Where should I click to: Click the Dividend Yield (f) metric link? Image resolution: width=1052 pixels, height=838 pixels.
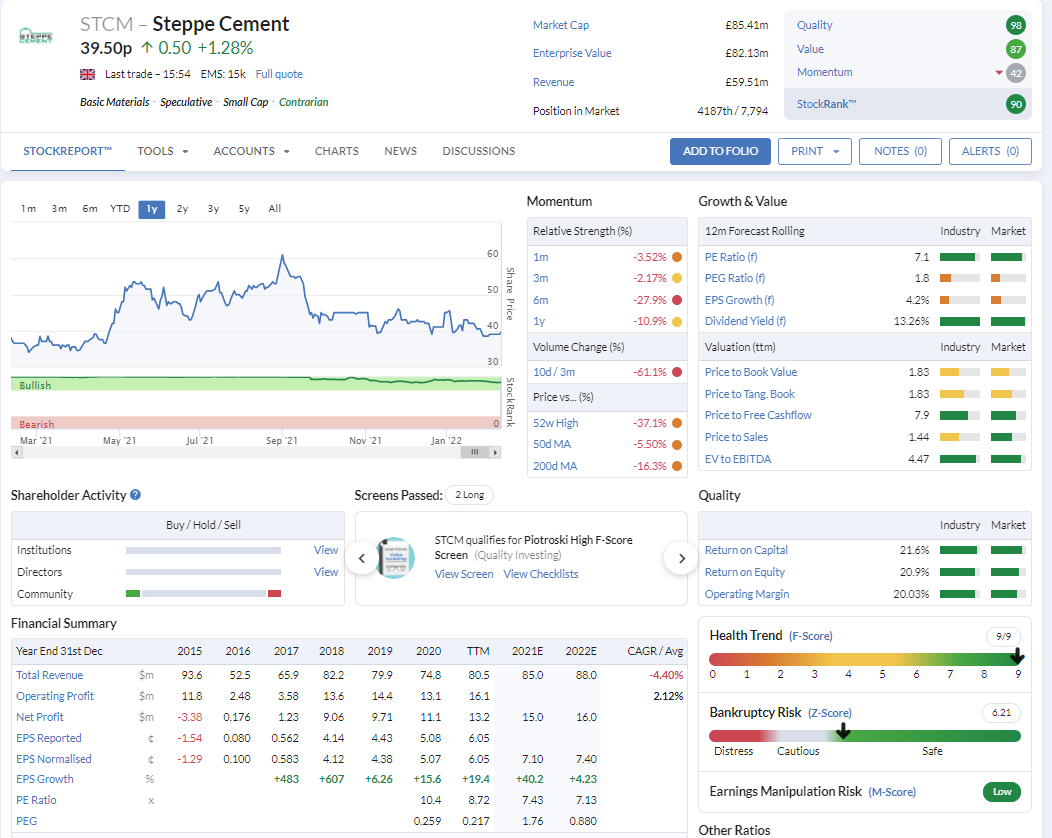[x=745, y=321]
